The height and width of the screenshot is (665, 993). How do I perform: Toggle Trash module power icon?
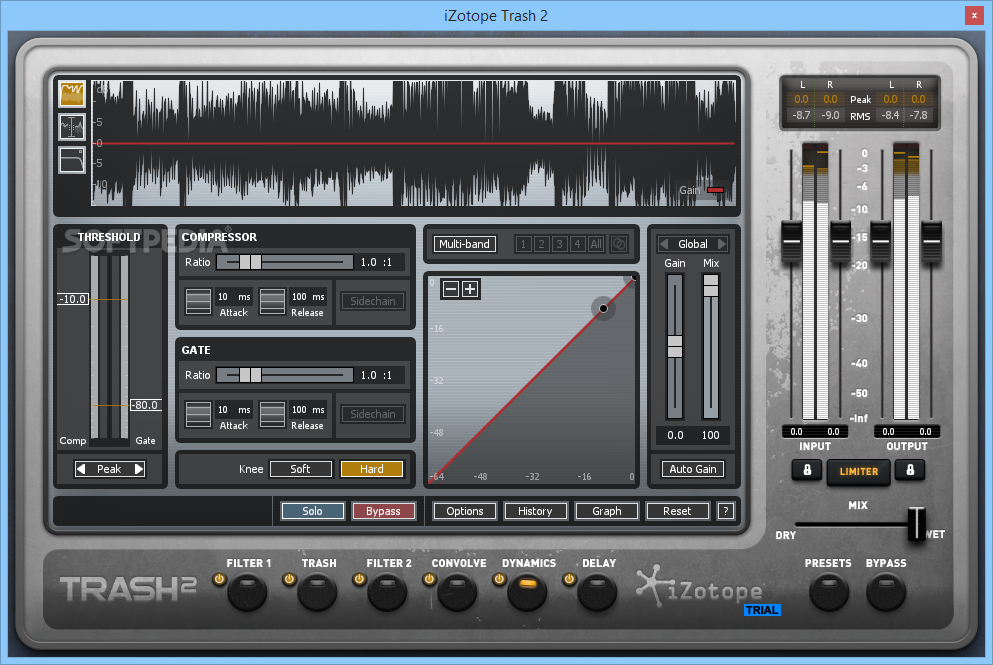tap(289, 579)
